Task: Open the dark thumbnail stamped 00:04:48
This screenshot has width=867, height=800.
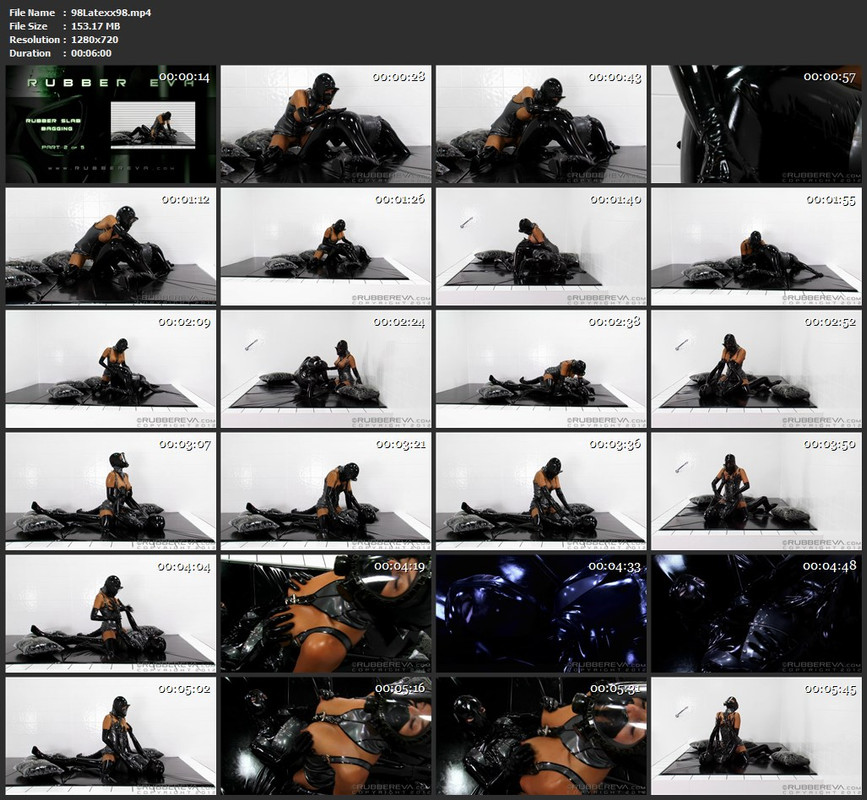Action: 756,614
